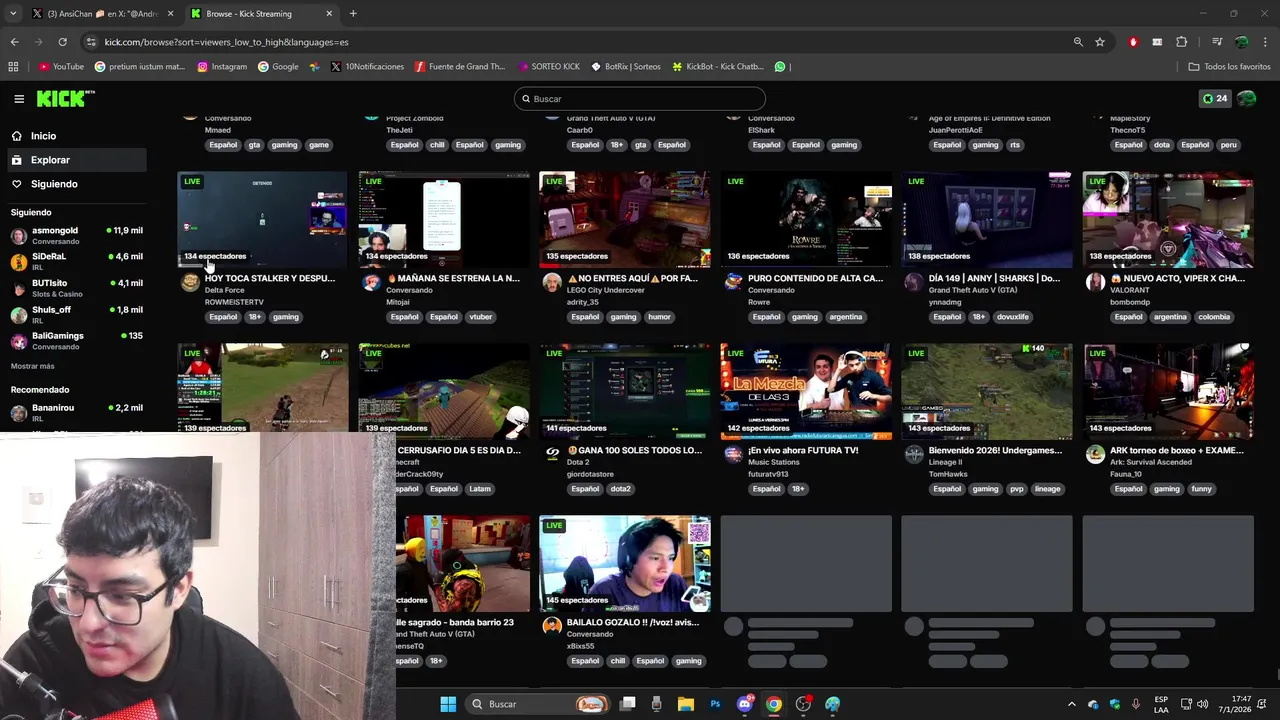
Task: Open the followed channel SiDeRaL
Action: coord(76,261)
